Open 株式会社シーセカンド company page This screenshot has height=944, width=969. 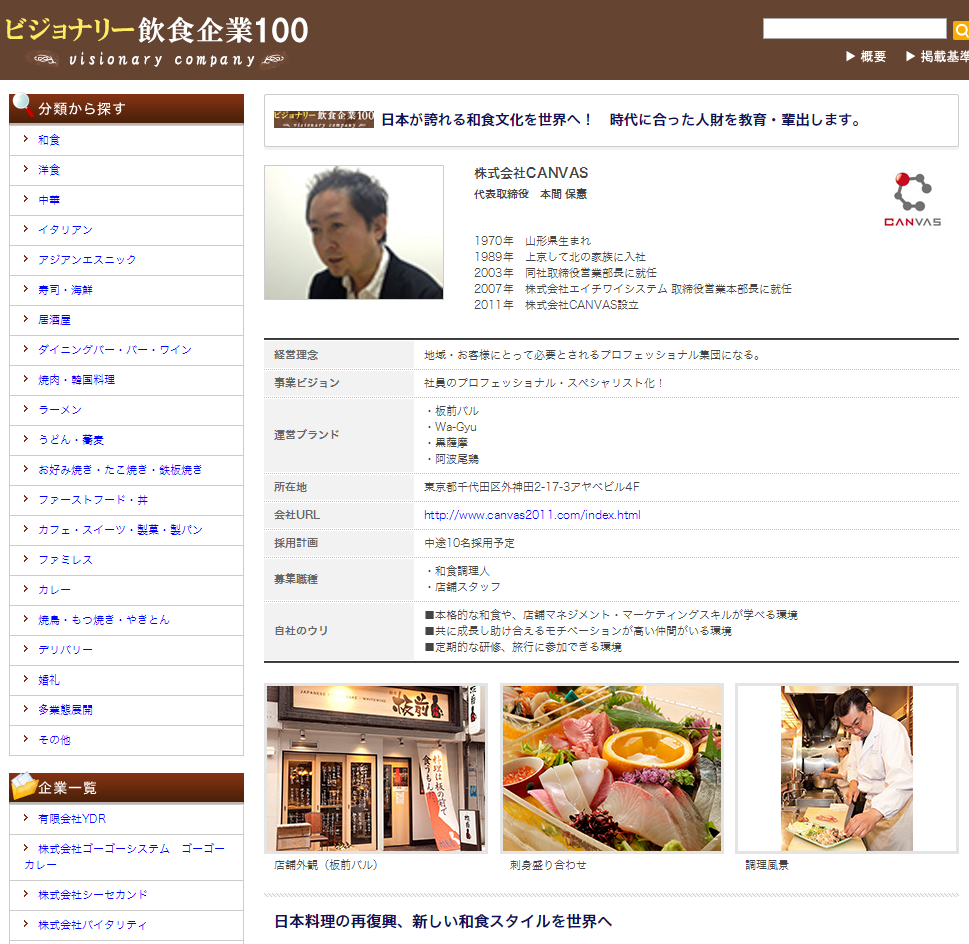[93, 895]
